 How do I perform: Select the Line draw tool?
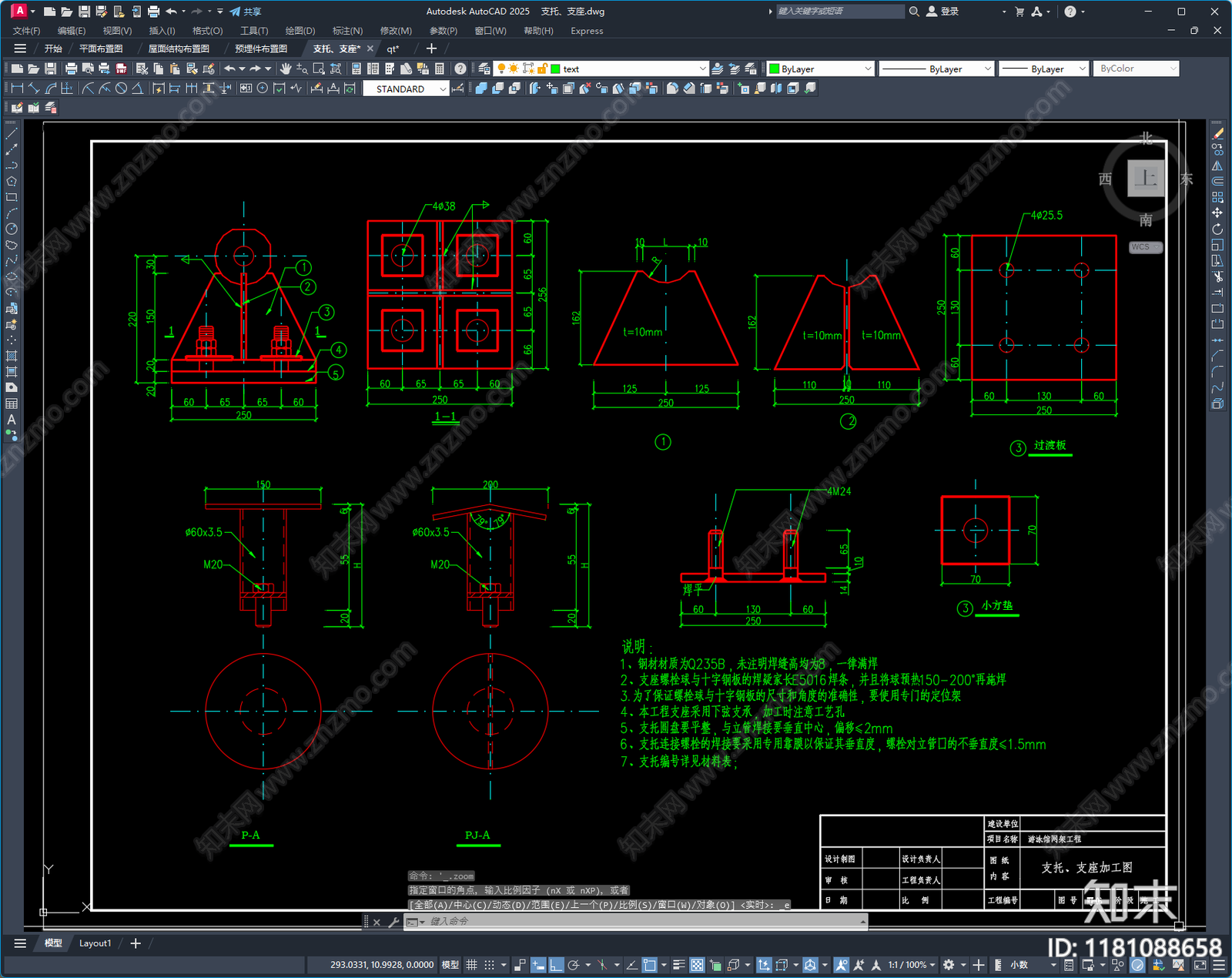click(12, 133)
